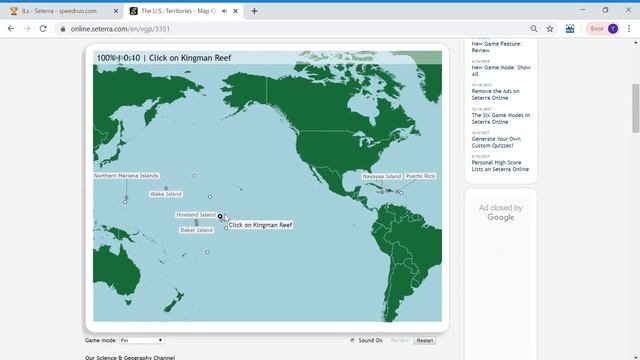The height and width of the screenshot is (360, 640).
Task: Click the Navassa Island label
Action: coord(382,176)
